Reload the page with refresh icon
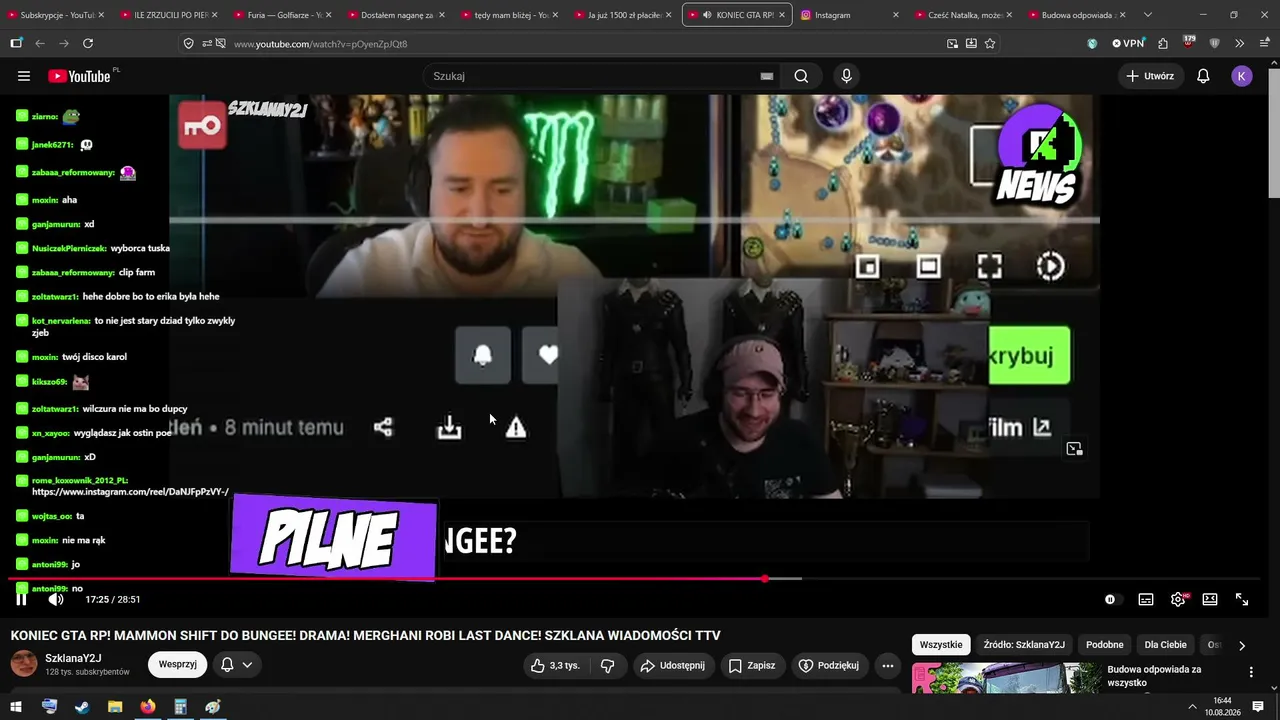This screenshot has width=1280, height=720. click(88, 44)
